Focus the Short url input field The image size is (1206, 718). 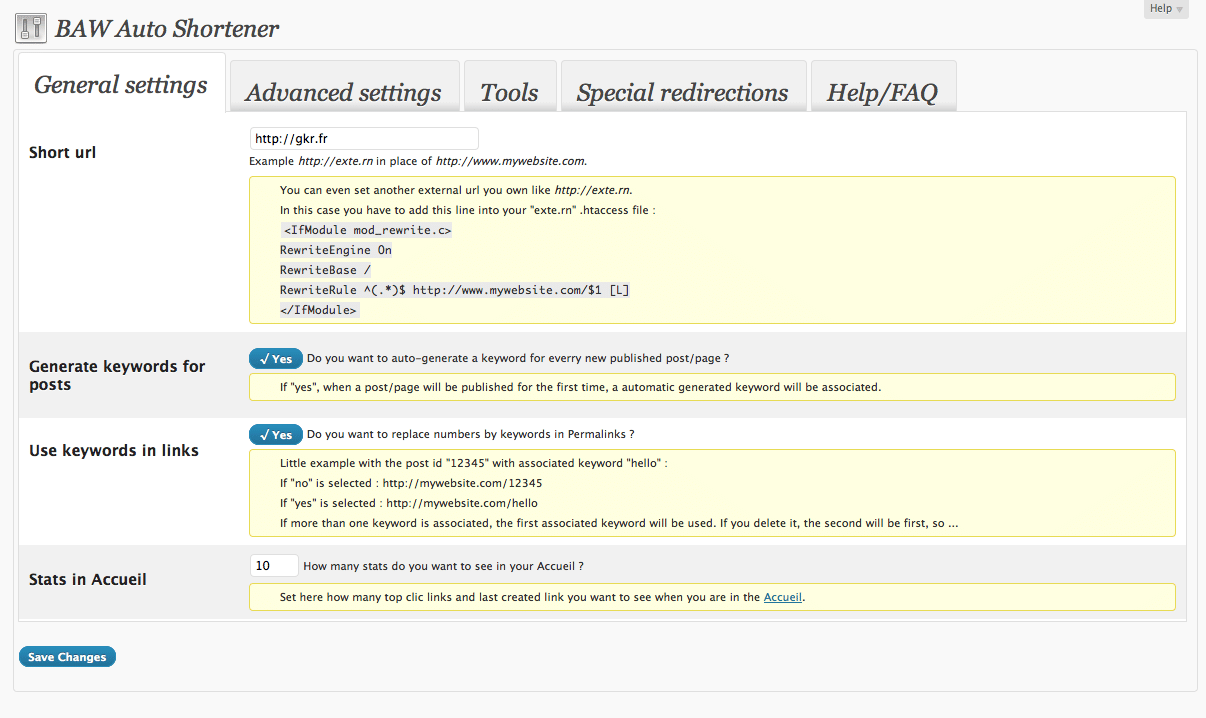[364, 139]
